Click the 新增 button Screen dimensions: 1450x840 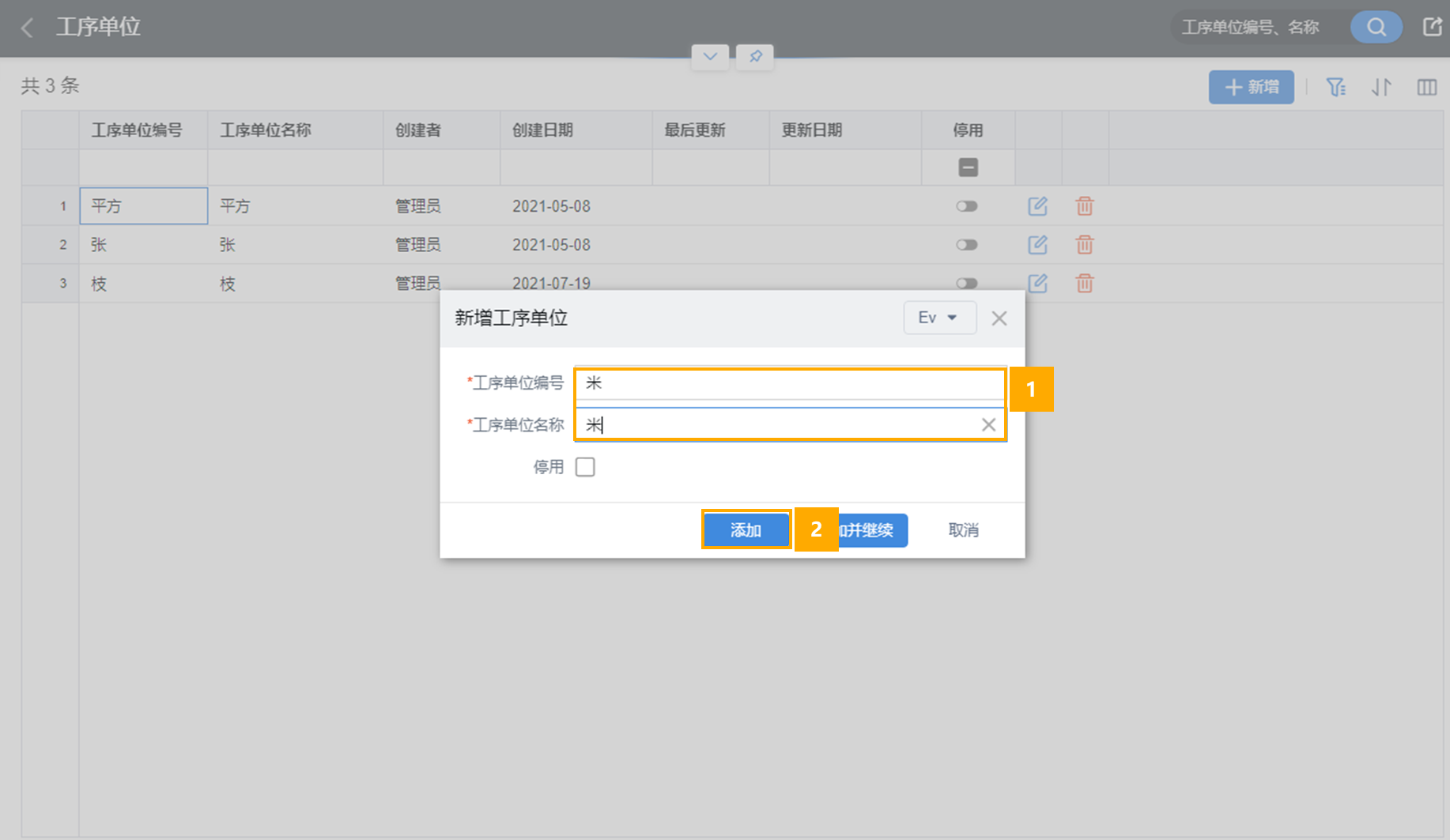pos(1251,87)
